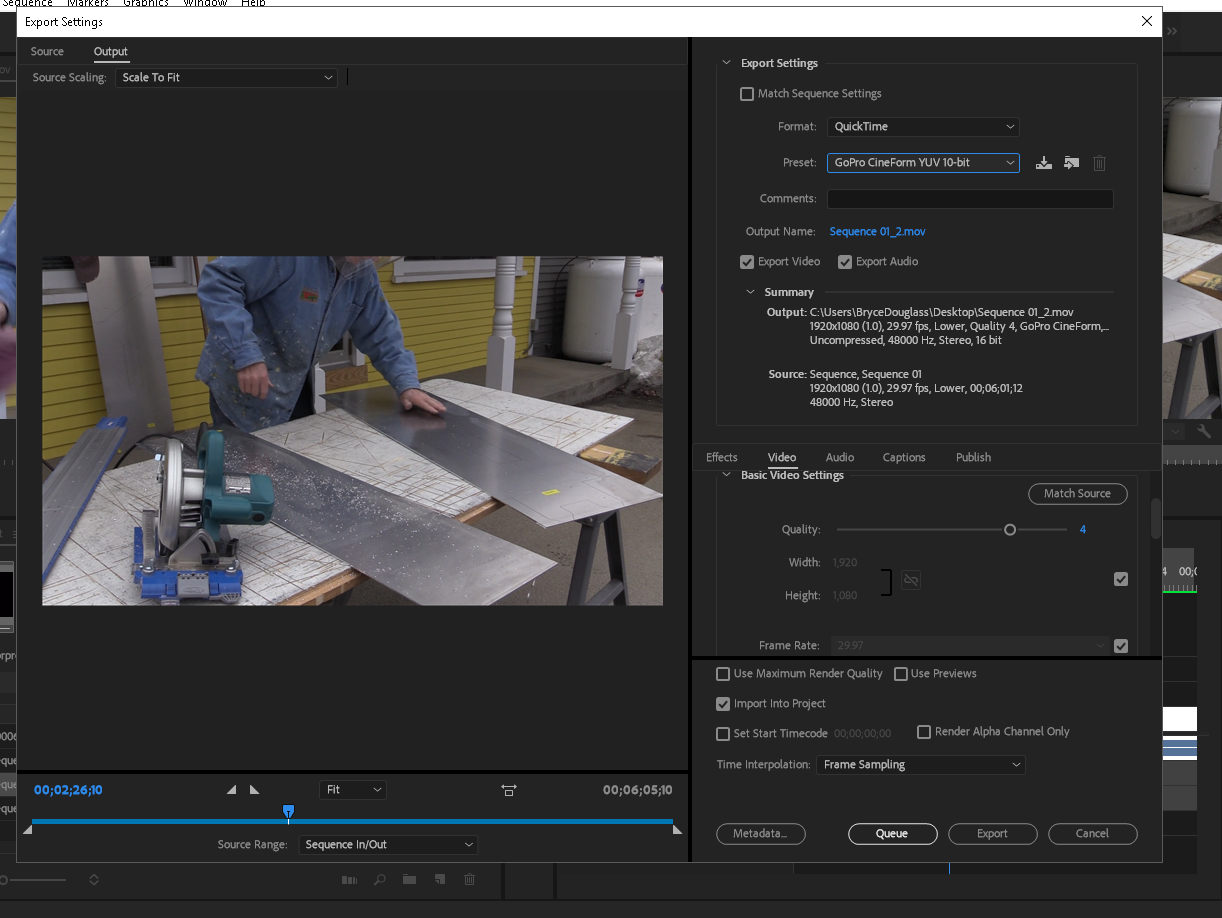The image size is (1222, 918).
Task: Click the Set In Point triangle icon
Action: pyautogui.click(x=232, y=790)
